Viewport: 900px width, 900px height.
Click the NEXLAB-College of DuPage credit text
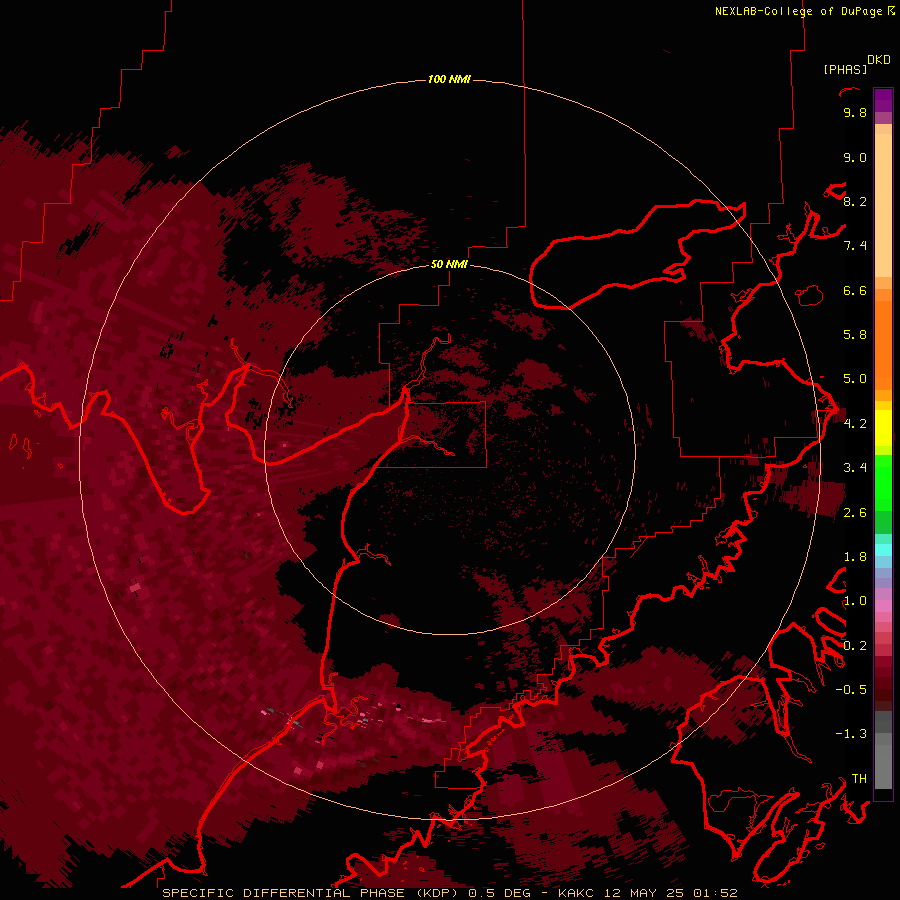[x=799, y=11]
